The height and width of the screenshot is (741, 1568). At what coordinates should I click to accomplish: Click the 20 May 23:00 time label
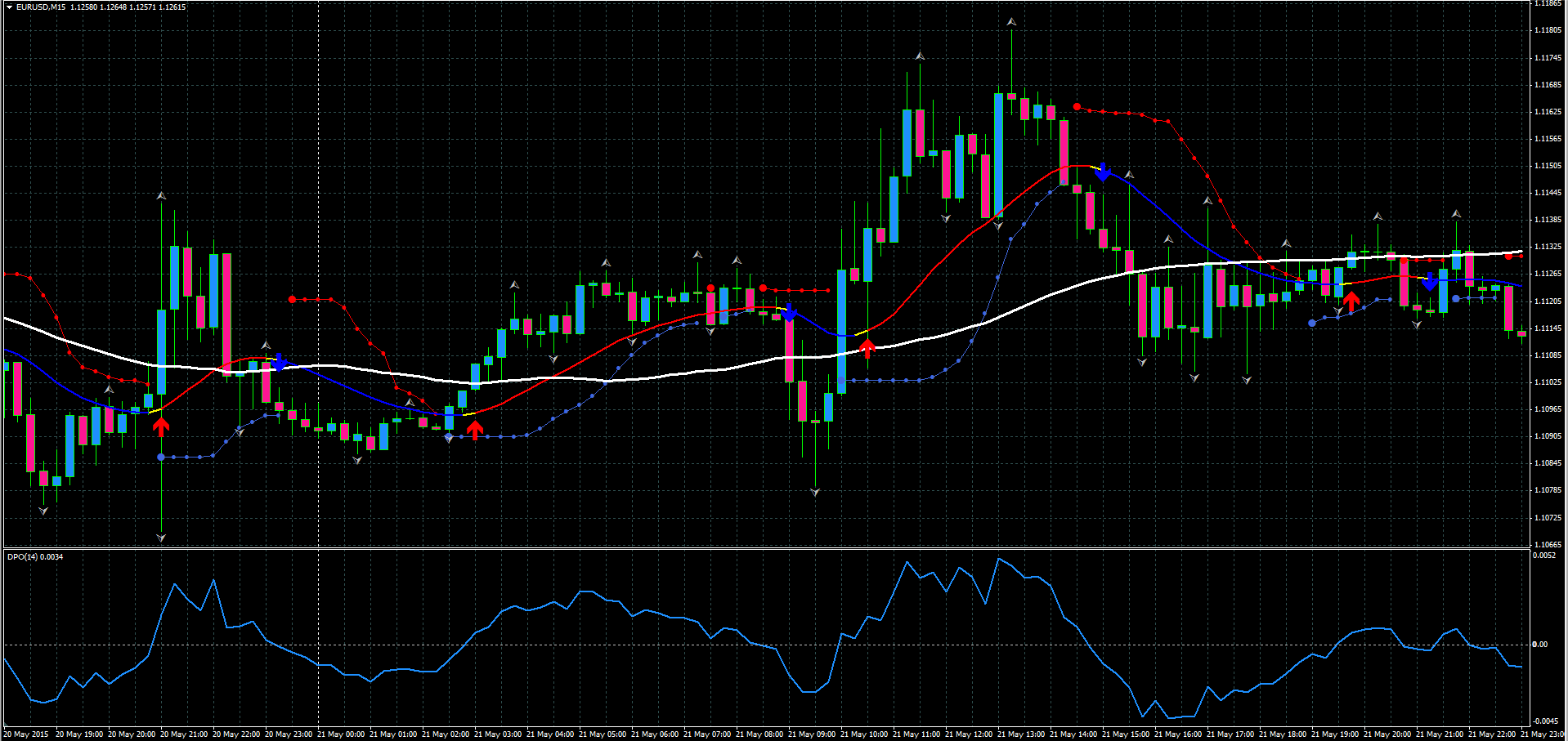pyautogui.click(x=289, y=734)
